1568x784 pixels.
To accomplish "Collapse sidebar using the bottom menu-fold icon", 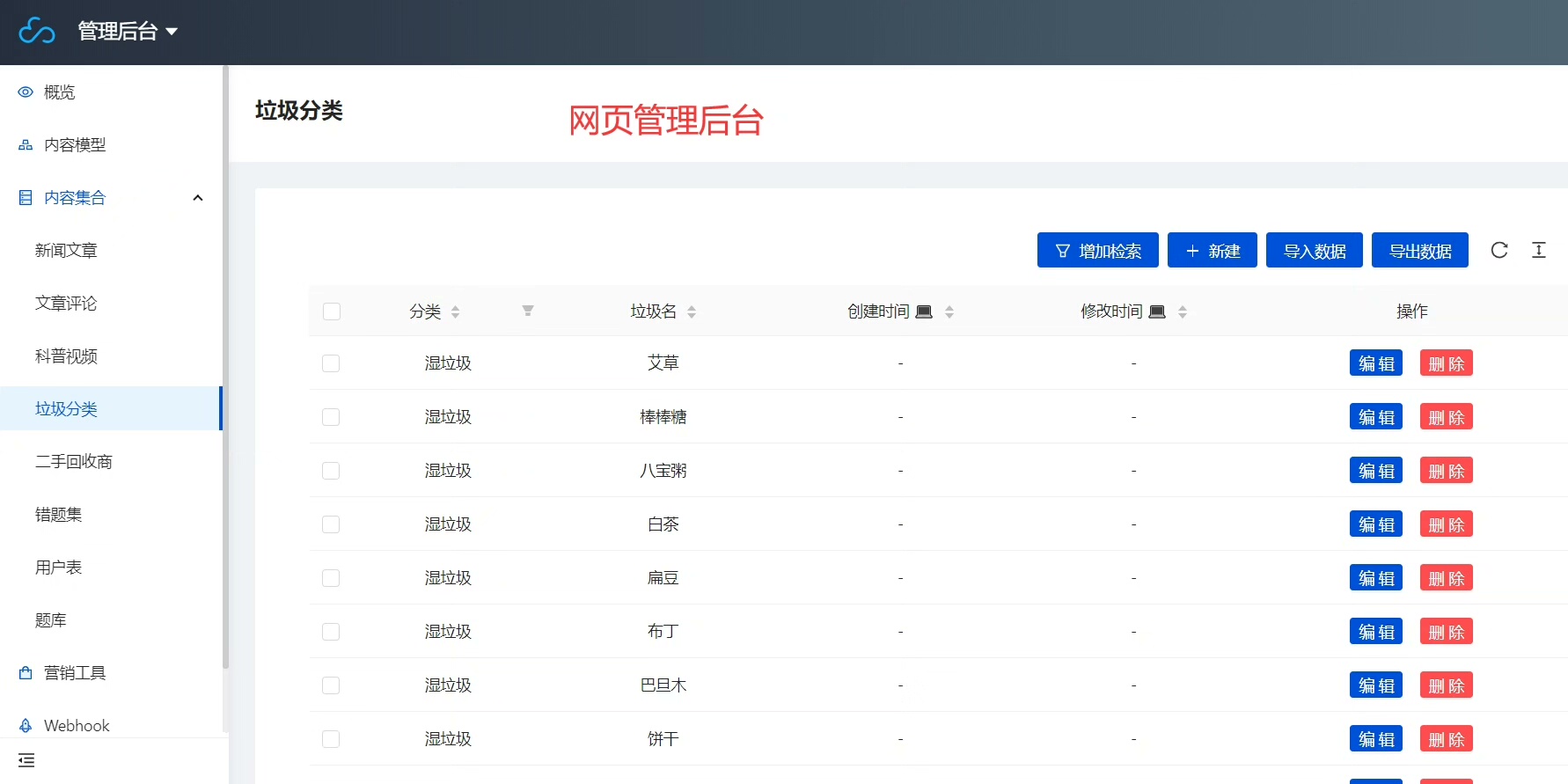I will point(26,760).
